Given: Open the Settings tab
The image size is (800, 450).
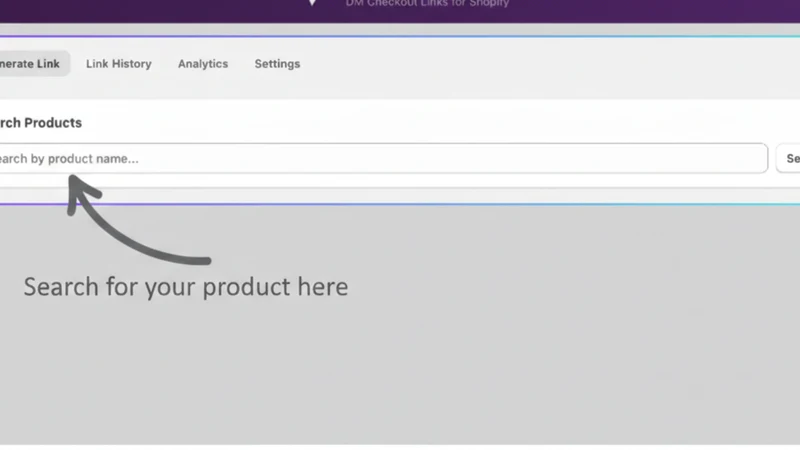Looking at the screenshot, I should 277,64.
